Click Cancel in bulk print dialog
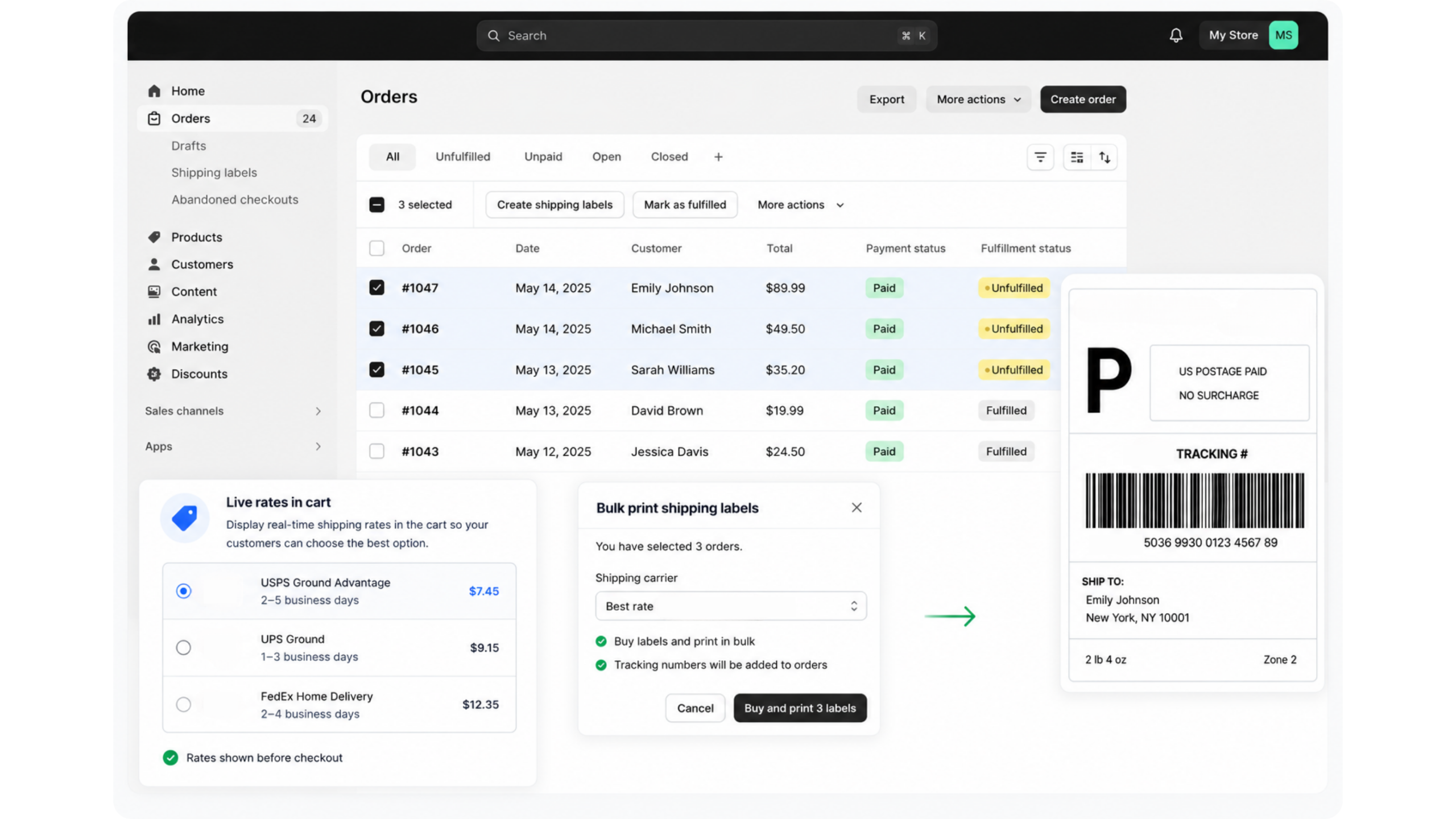This screenshot has width=1456, height=819. pyautogui.click(x=694, y=708)
